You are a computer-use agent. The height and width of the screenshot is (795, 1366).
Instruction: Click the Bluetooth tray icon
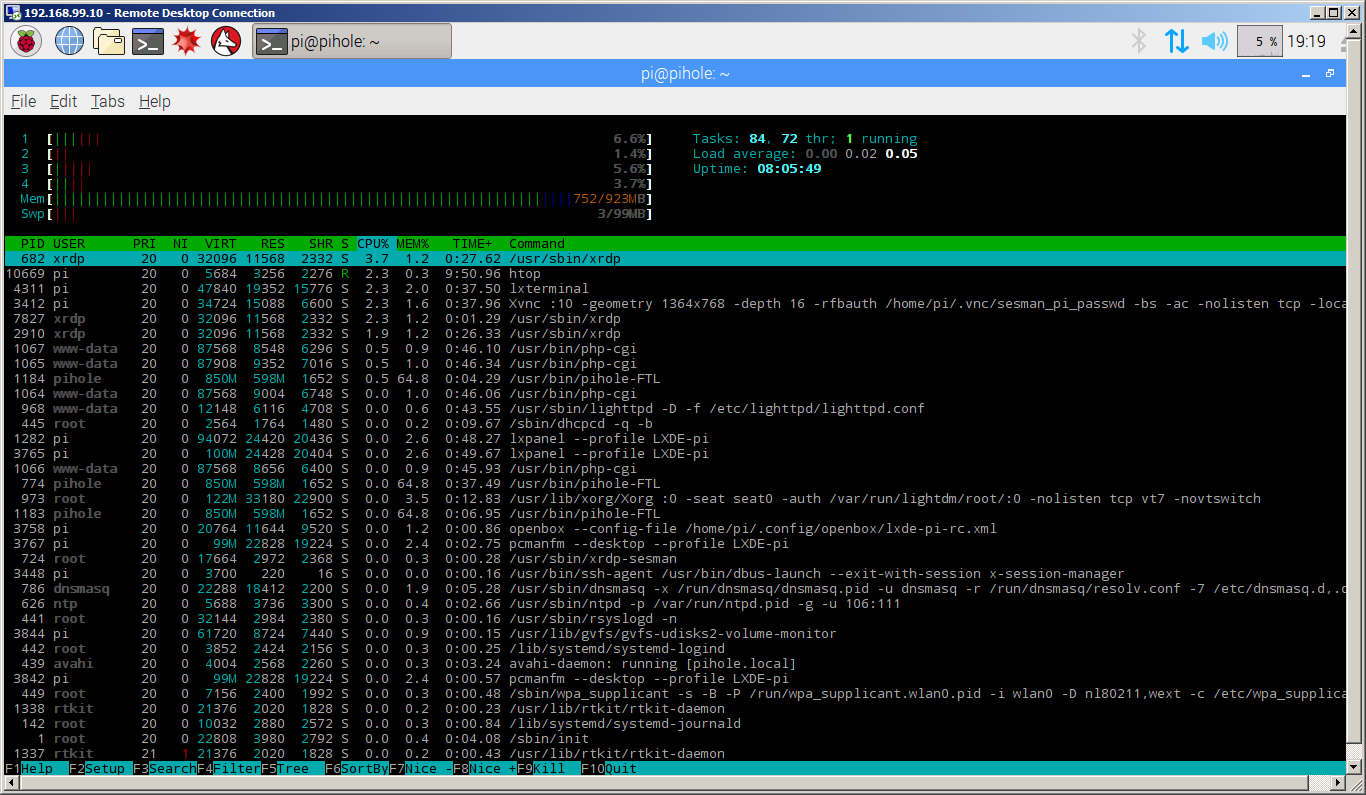pyautogui.click(x=1138, y=41)
